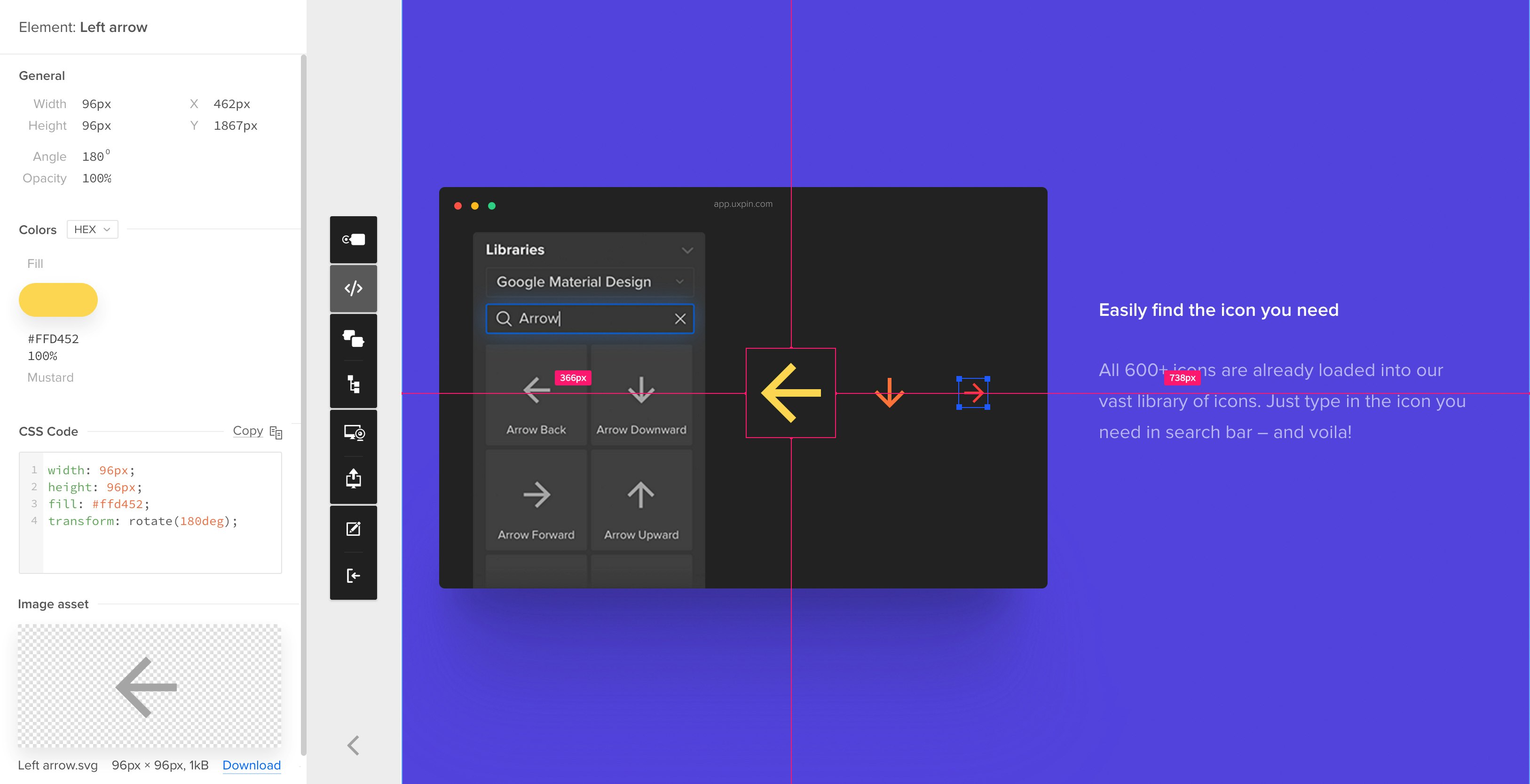Download the Left arrow.svg asset

tap(251, 765)
